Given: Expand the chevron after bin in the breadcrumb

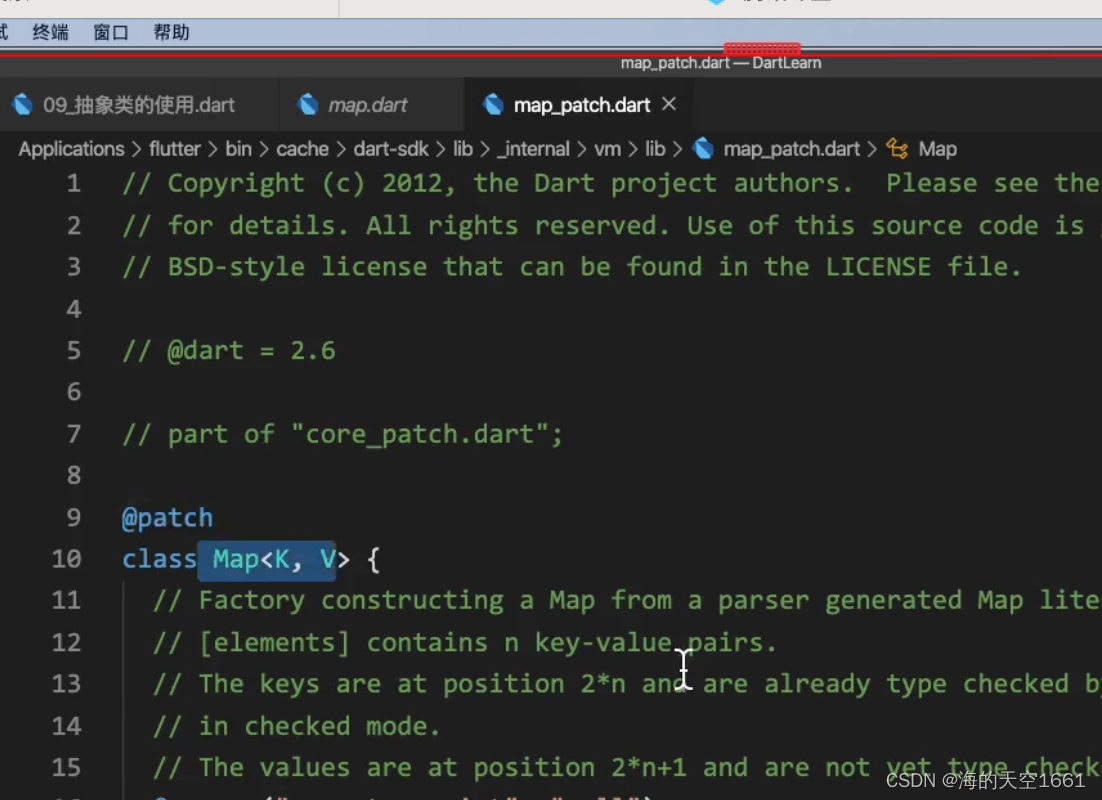Looking at the screenshot, I should pos(264,148).
